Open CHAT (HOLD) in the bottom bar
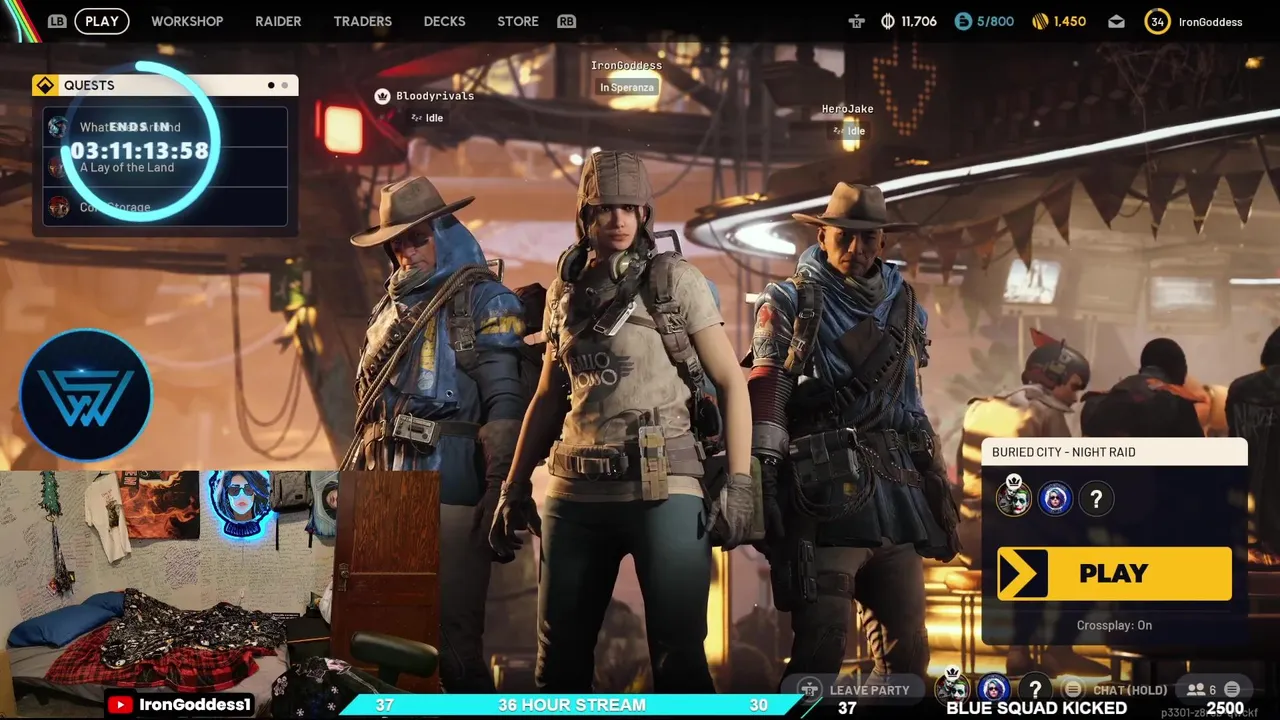 point(1130,690)
